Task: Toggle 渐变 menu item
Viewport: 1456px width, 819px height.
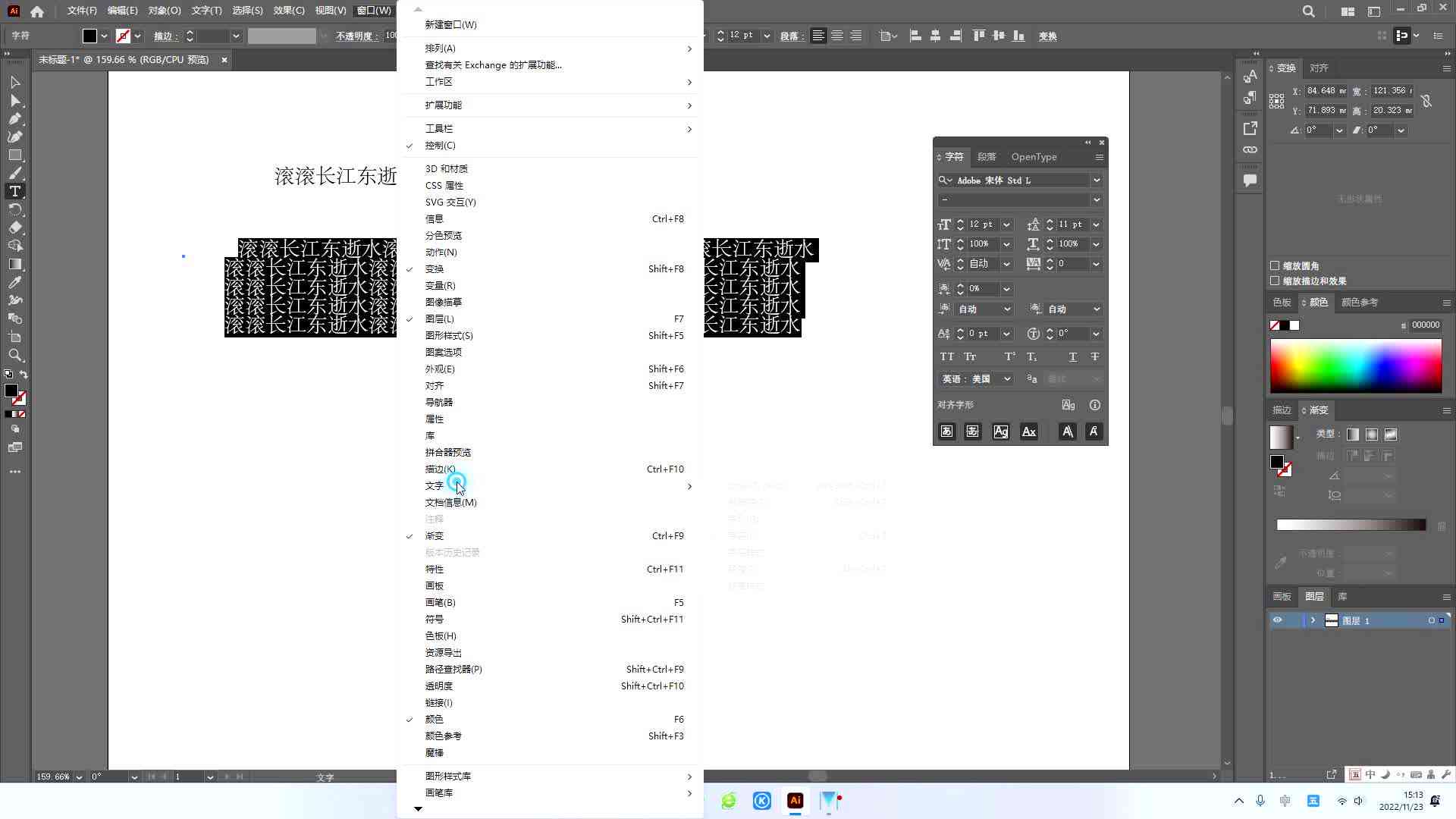Action: 551,536
